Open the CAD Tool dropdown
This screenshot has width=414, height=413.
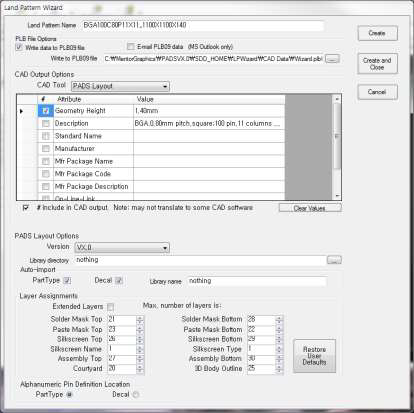[x=120, y=86]
